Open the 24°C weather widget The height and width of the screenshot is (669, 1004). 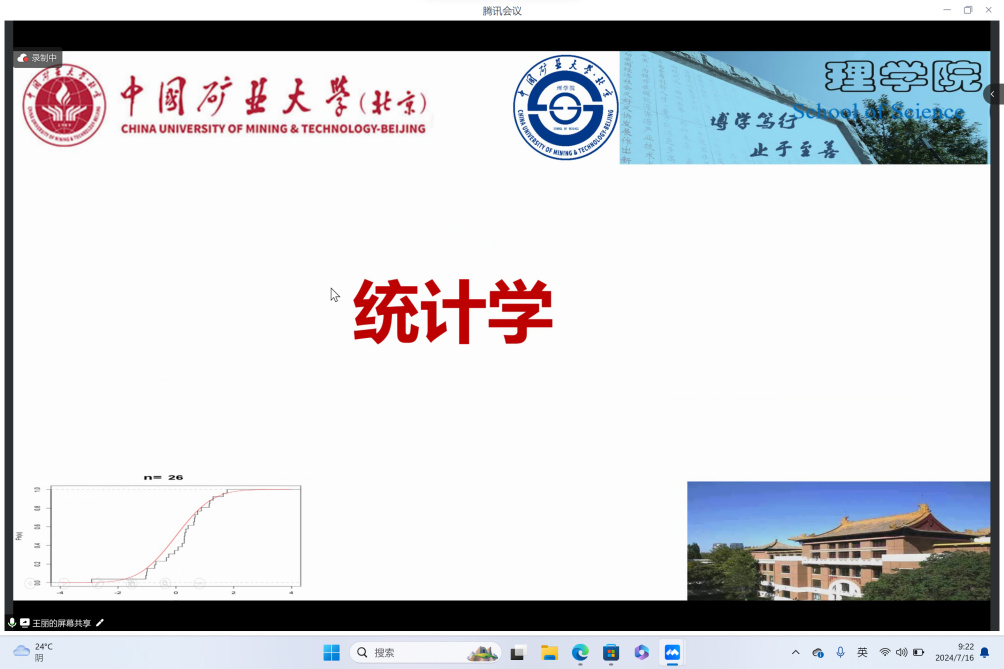(35, 653)
